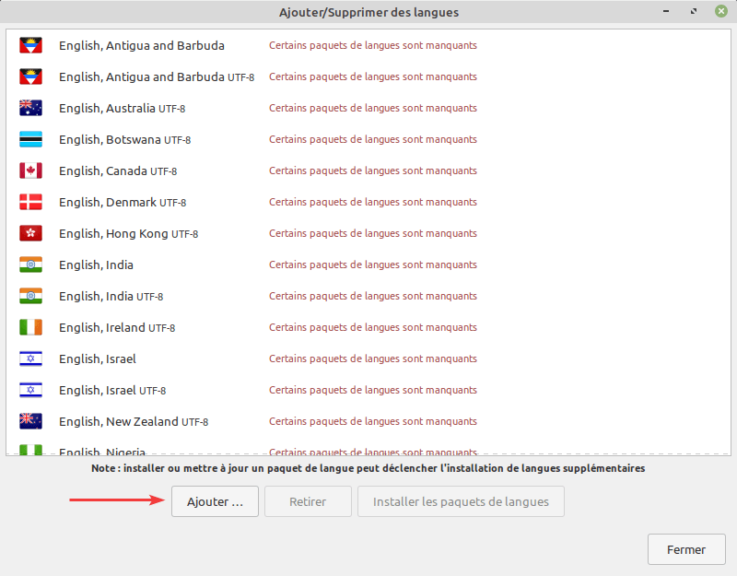Click Installer les paquets de langues button
The height and width of the screenshot is (576, 737).
coord(461,502)
